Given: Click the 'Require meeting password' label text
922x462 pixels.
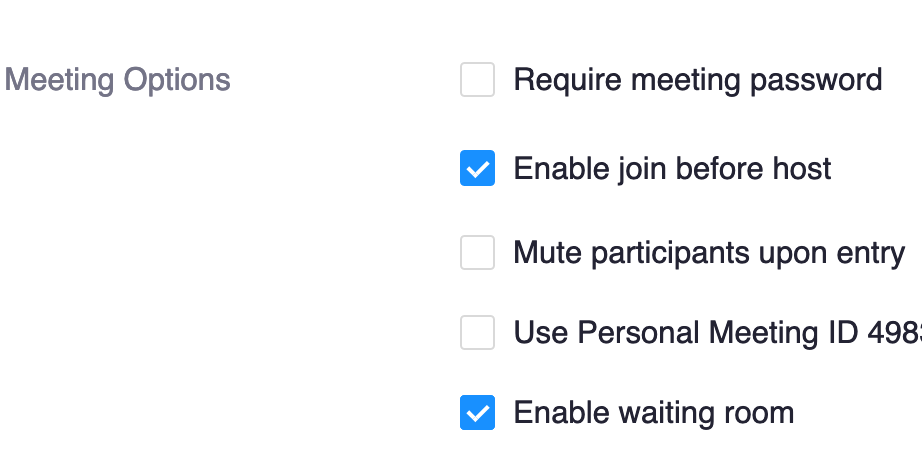Looking at the screenshot, I should click(697, 80).
